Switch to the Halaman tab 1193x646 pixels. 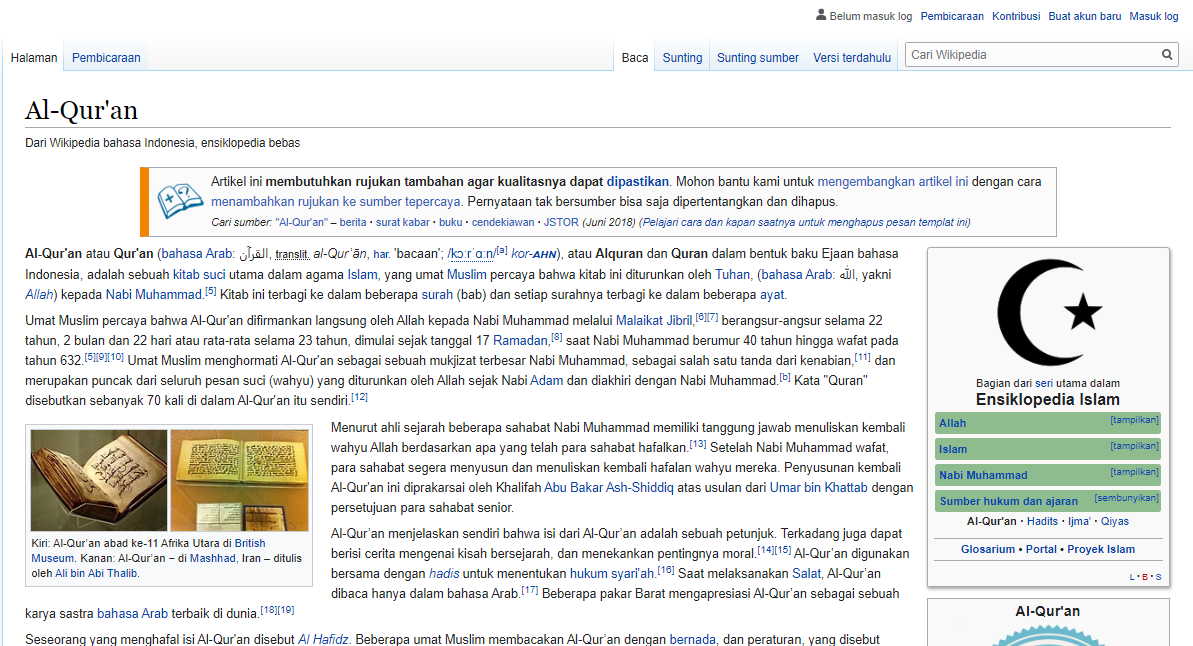(33, 58)
